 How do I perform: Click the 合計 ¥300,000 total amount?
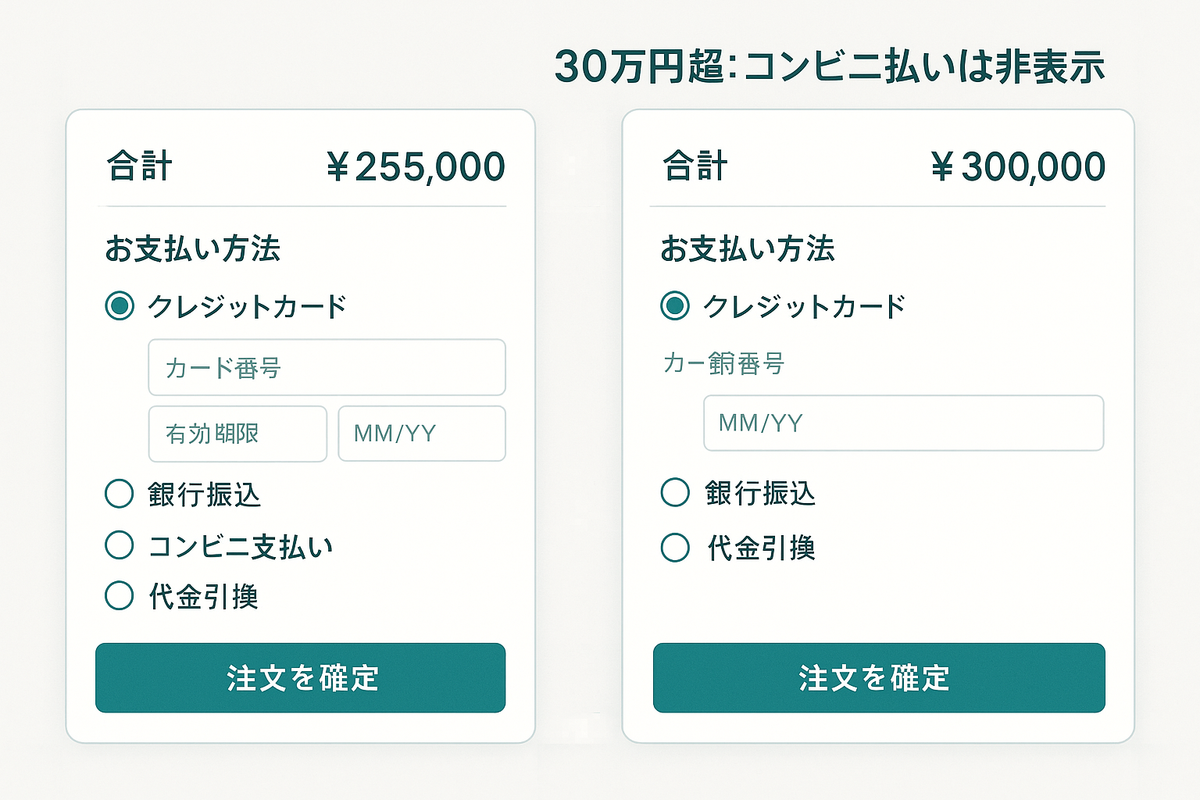(1019, 165)
